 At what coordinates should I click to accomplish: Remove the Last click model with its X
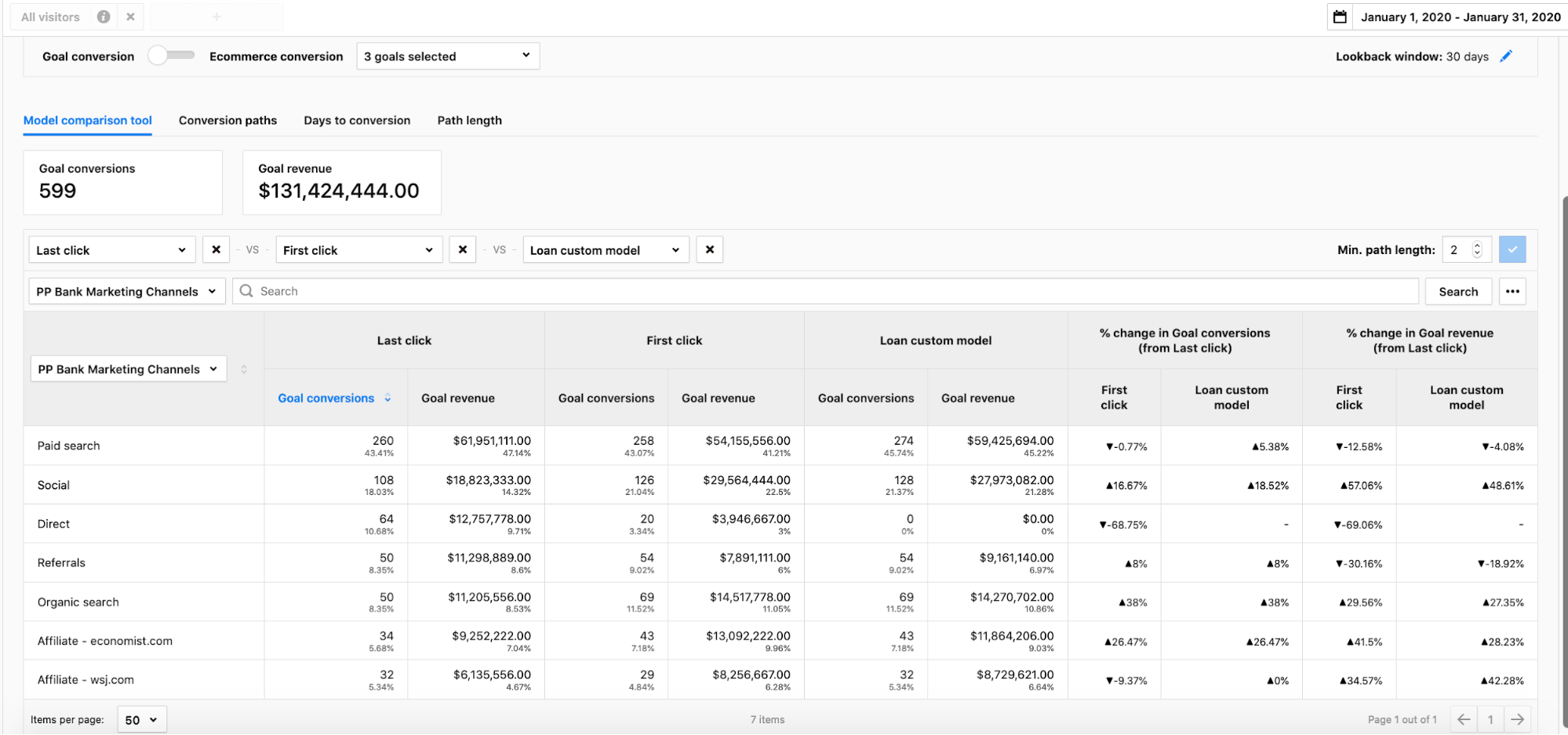216,249
